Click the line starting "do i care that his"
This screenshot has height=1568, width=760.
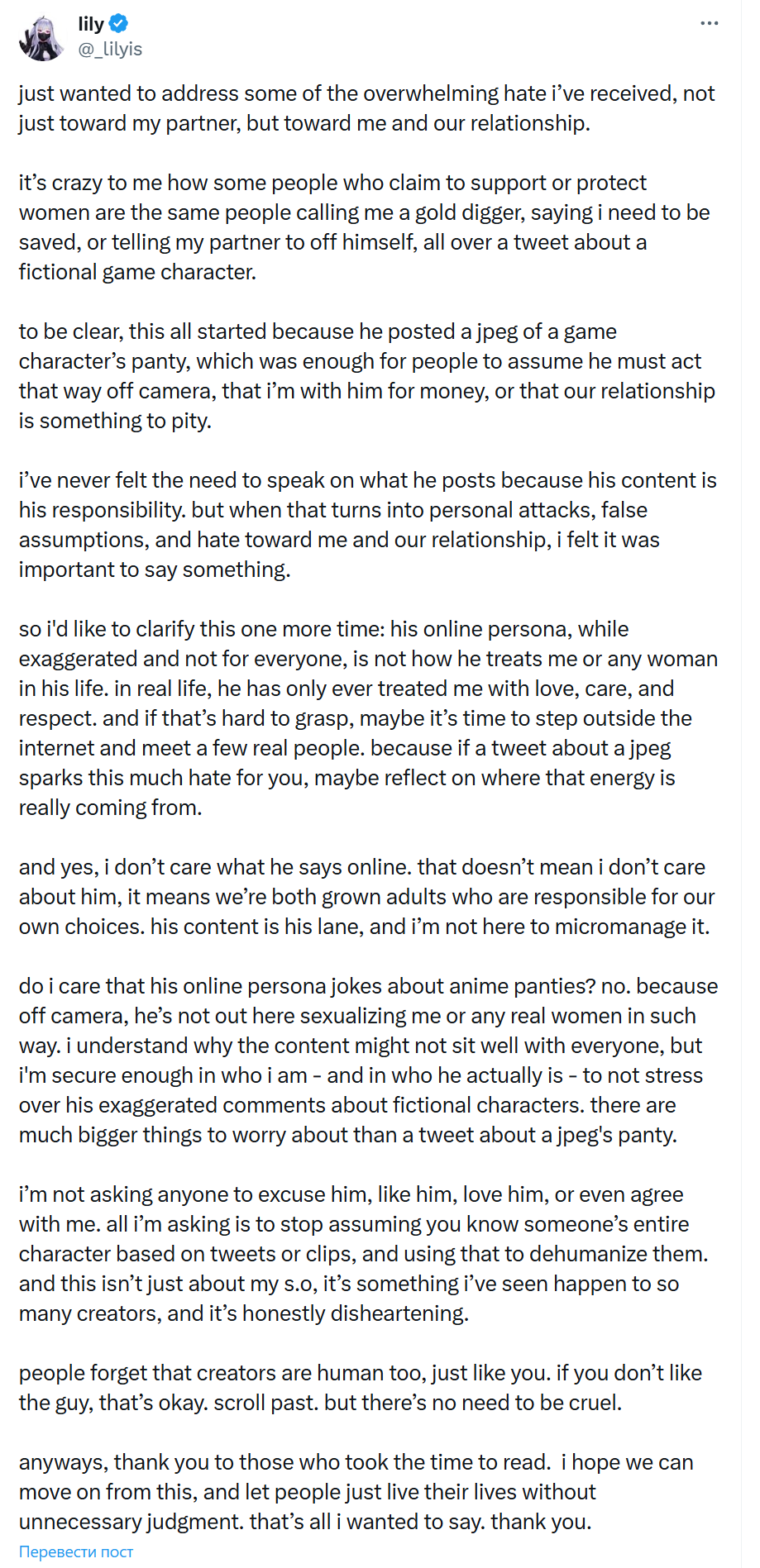pyautogui.click(x=369, y=986)
